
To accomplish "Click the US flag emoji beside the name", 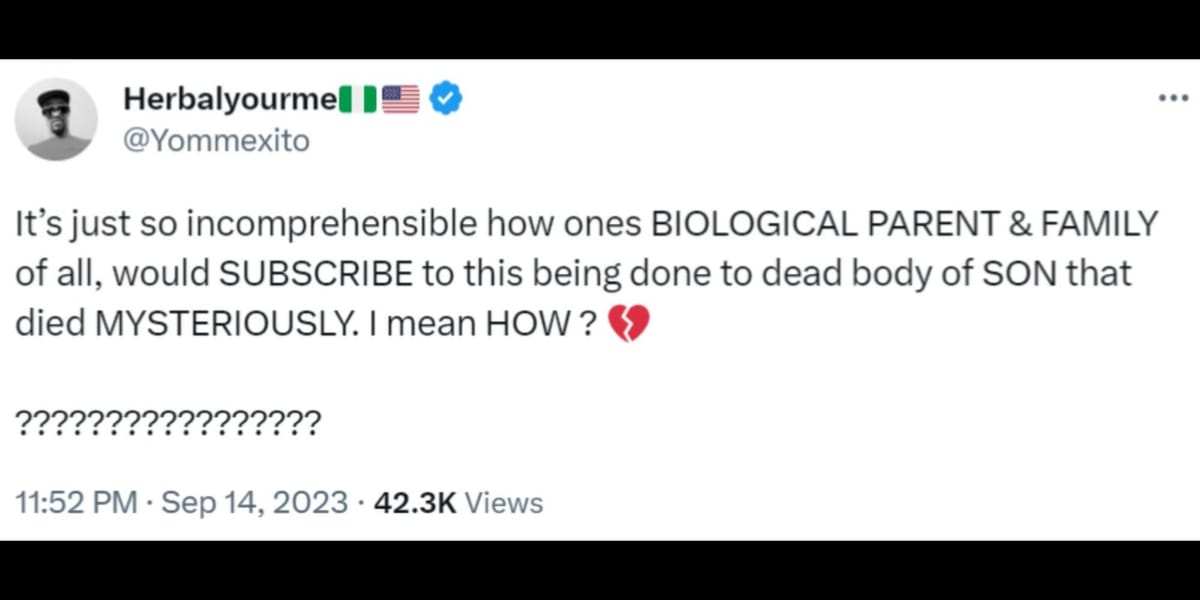I will pyautogui.click(x=400, y=99).
